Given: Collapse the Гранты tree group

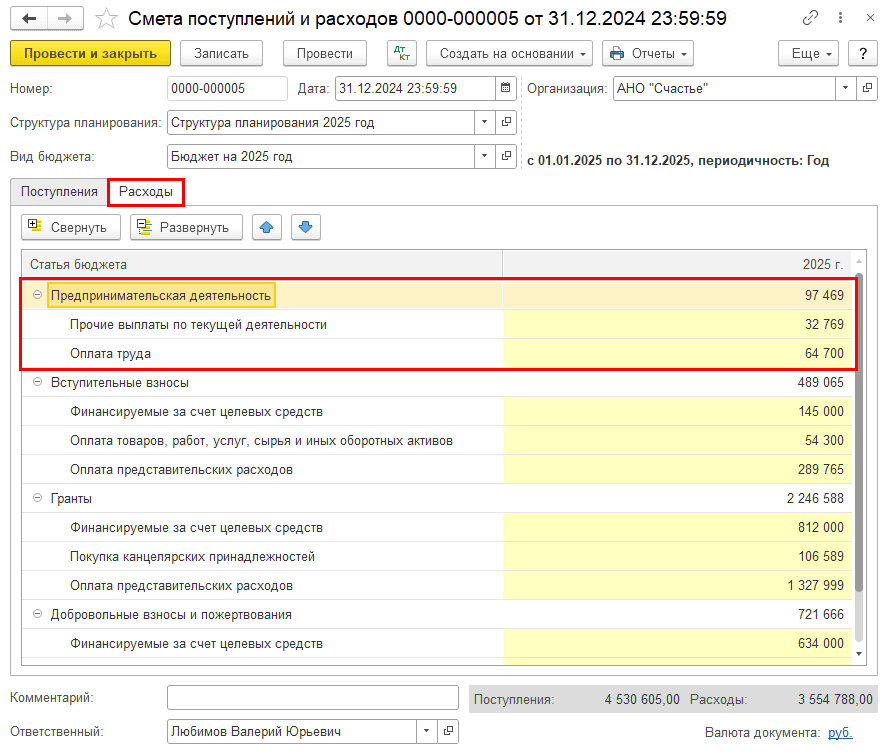Looking at the screenshot, I should (x=38, y=499).
